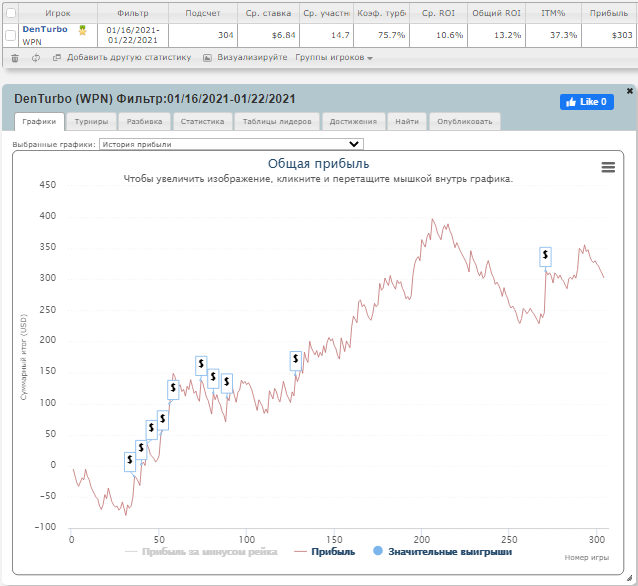The width and height of the screenshot is (638, 586).
Task: Click the Визуализируйте image icon
Action: 207,58
